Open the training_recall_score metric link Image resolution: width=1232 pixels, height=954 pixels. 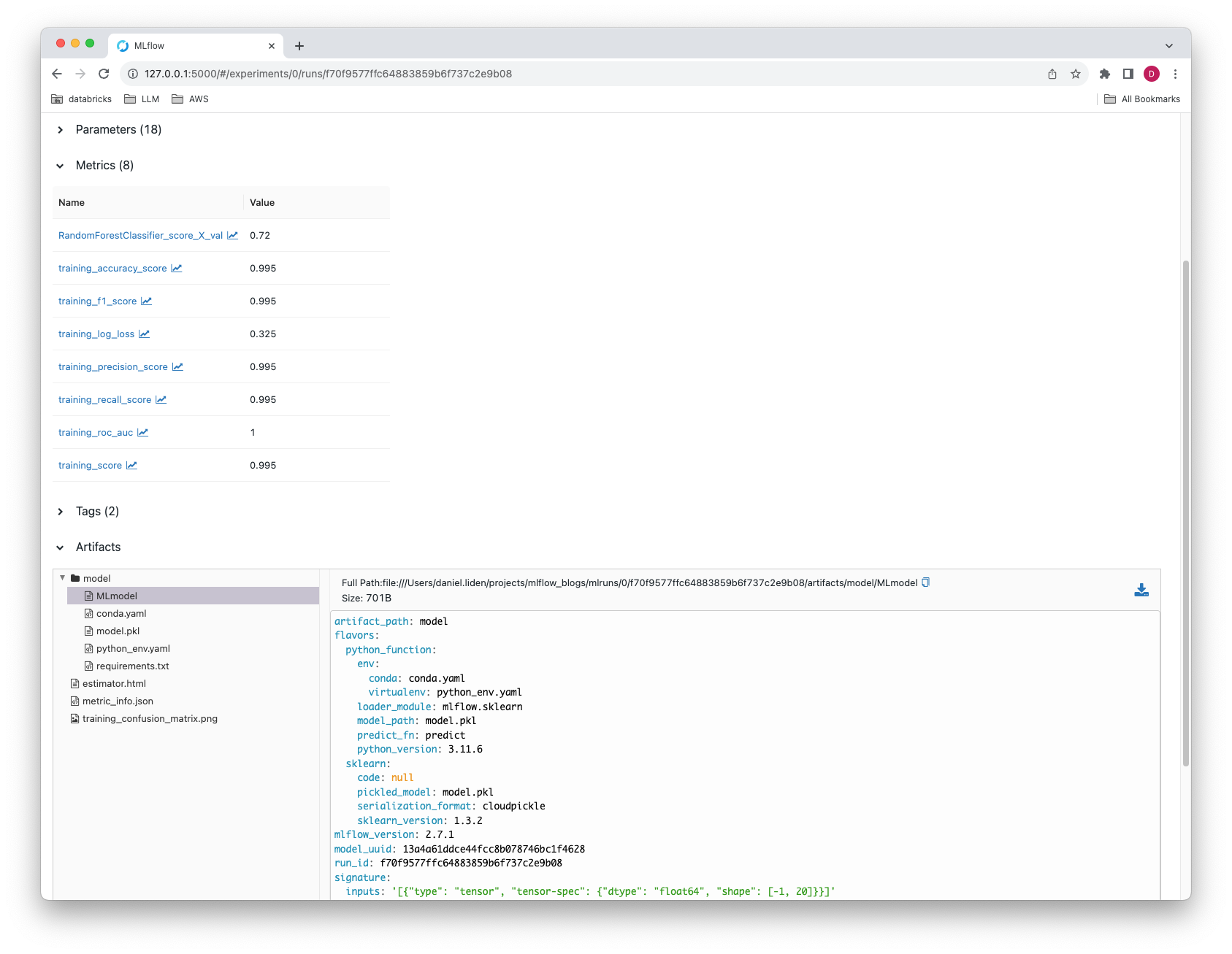[x=104, y=399]
